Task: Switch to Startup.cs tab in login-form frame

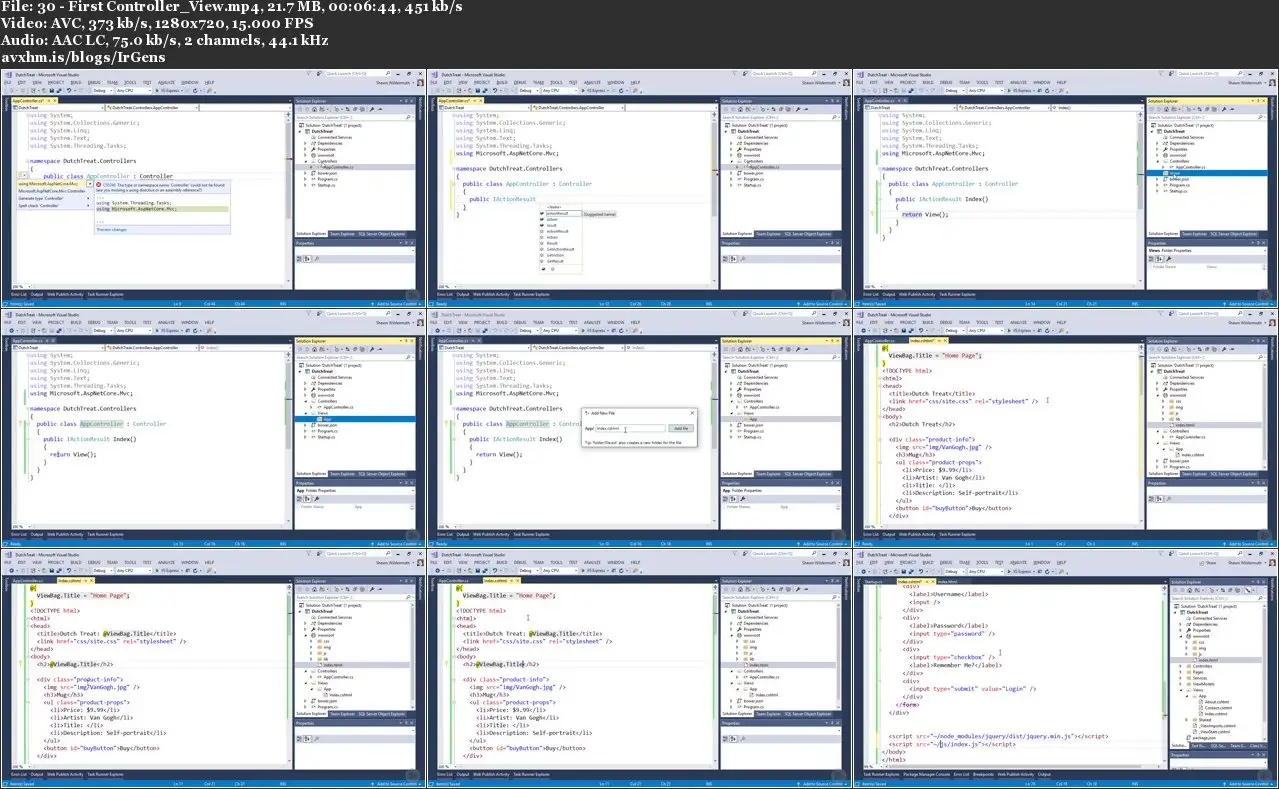Action: click(x=873, y=582)
